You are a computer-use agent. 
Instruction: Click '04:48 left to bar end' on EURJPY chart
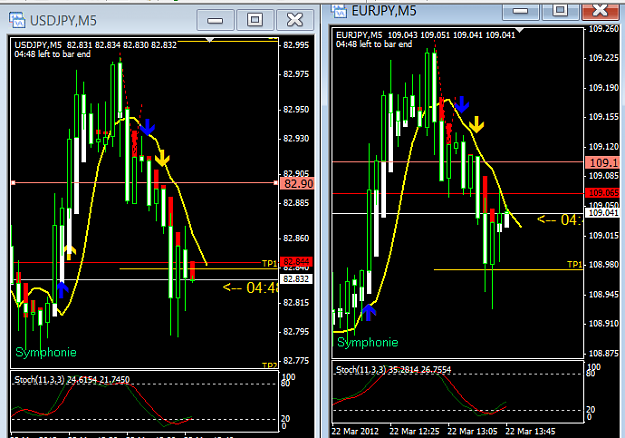374,44
